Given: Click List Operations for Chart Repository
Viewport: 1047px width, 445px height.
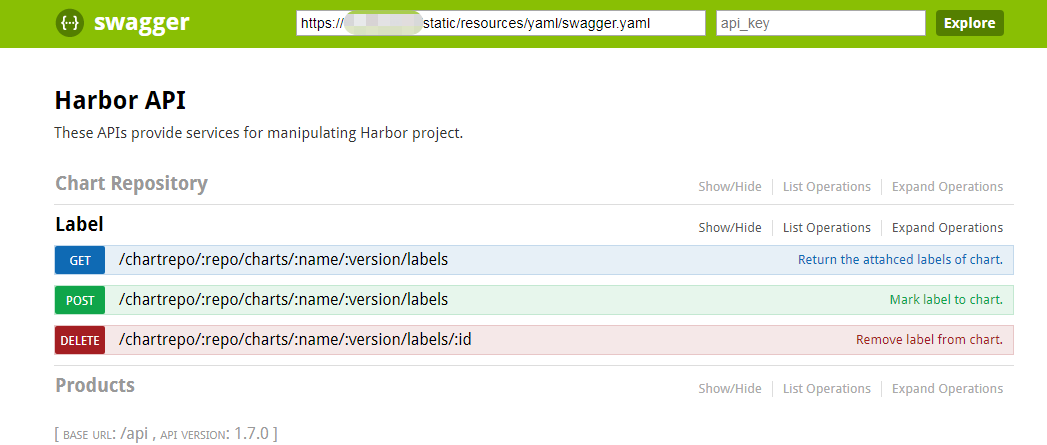Looking at the screenshot, I should pos(827,187).
